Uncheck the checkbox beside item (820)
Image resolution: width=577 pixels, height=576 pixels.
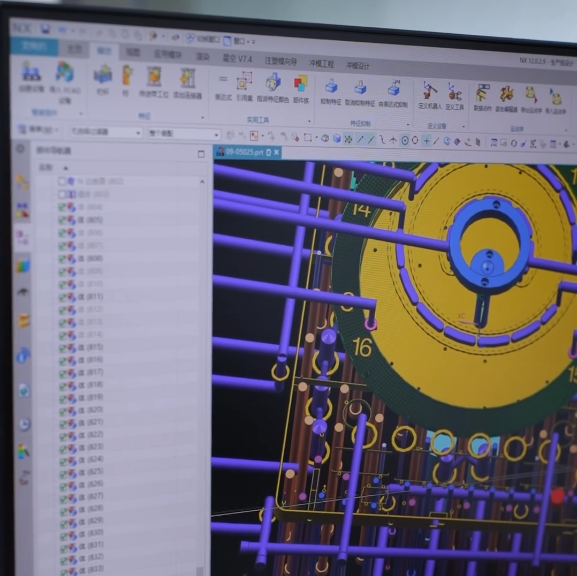coord(63,411)
